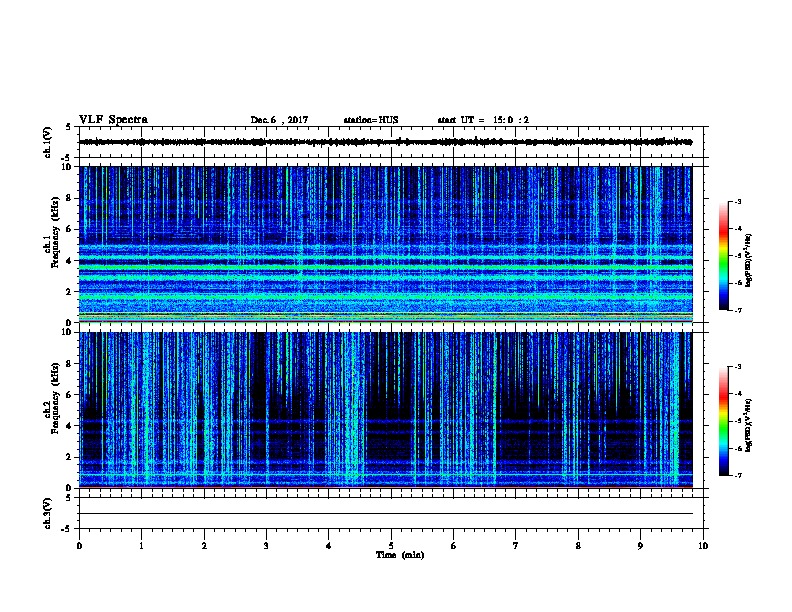
Task: Click the ch.2 color scale bar
Action: [724, 421]
